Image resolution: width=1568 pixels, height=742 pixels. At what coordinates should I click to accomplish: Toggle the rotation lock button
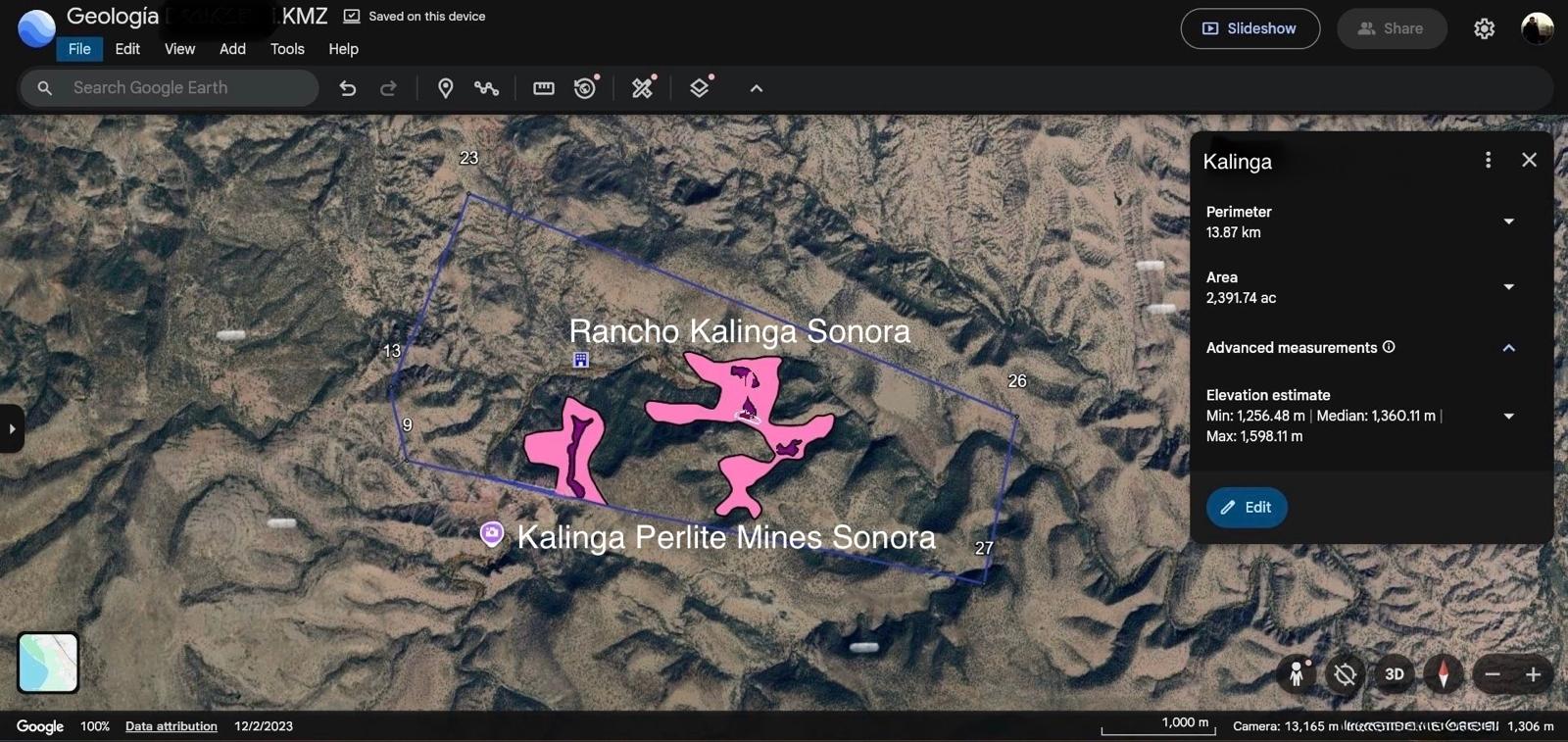click(x=1345, y=674)
